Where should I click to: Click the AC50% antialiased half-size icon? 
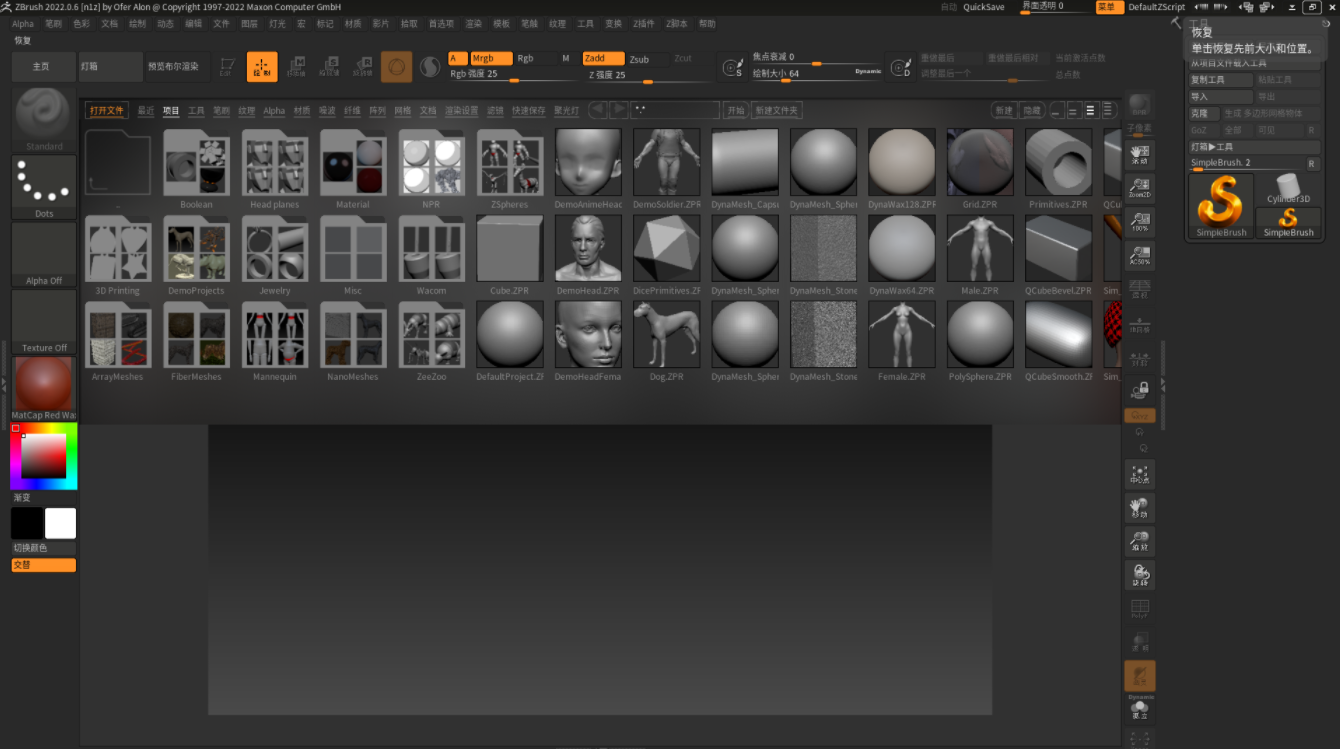pyautogui.click(x=1139, y=255)
